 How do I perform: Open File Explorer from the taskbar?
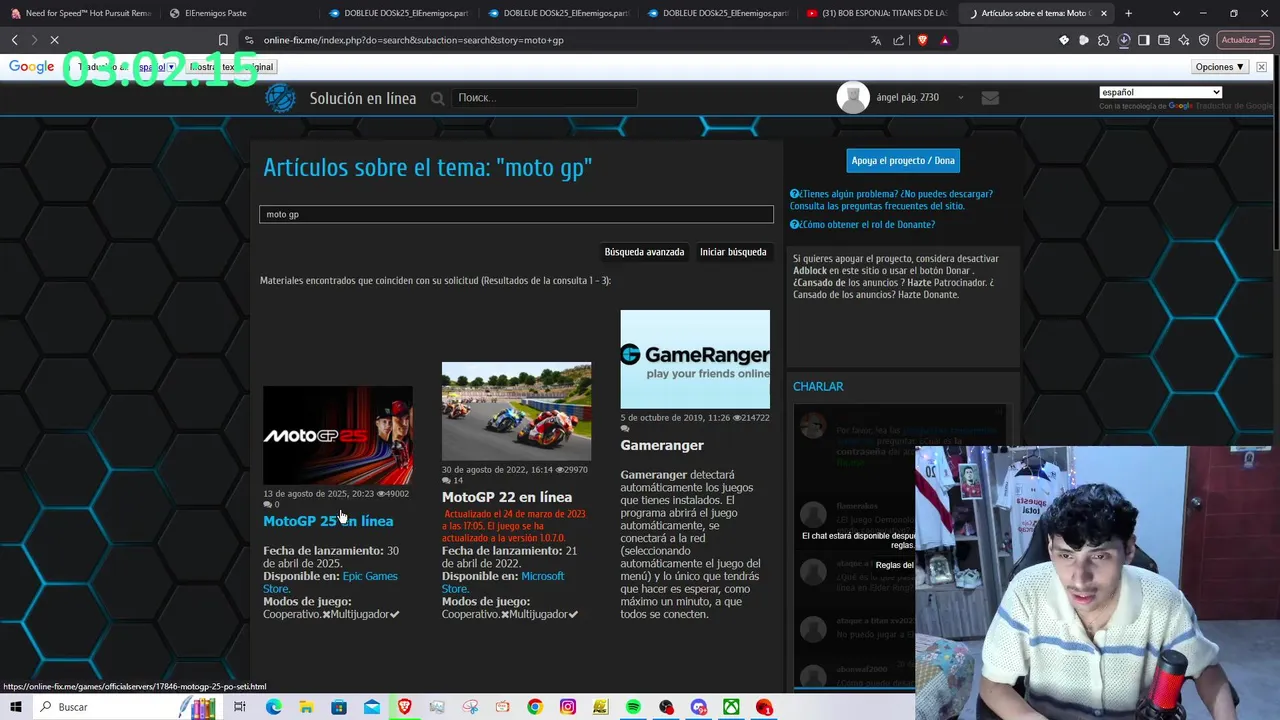(x=306, y=707)
